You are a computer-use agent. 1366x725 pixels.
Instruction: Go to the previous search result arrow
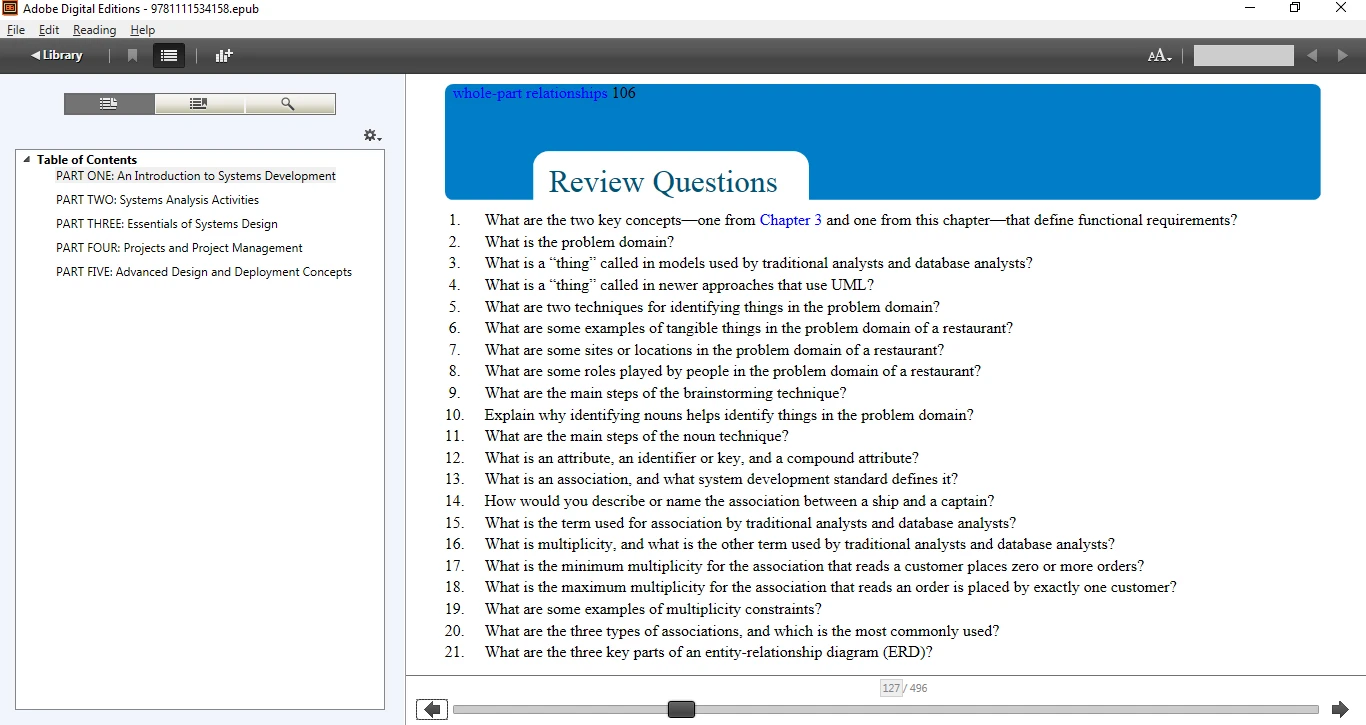coord(1312,56)
